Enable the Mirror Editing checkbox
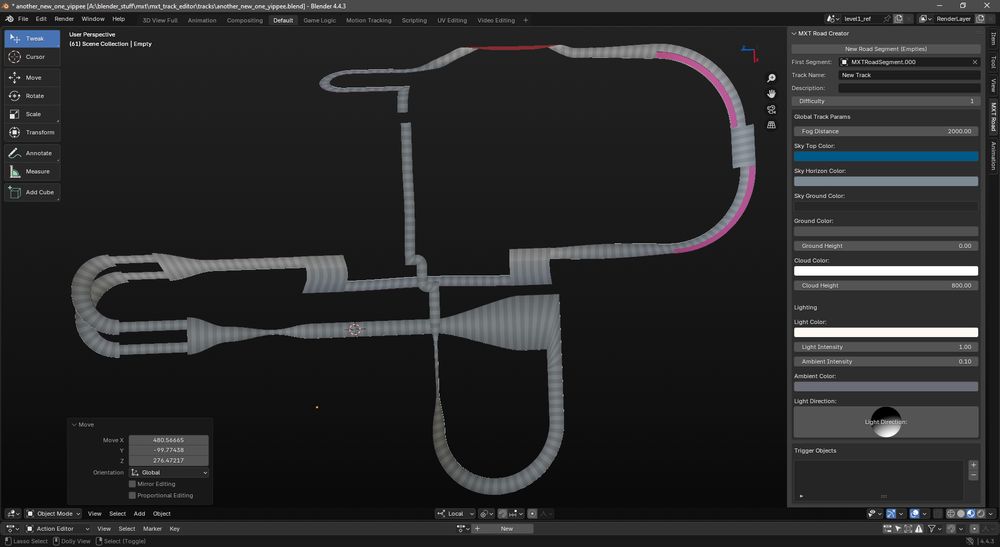 coord(133,484)
